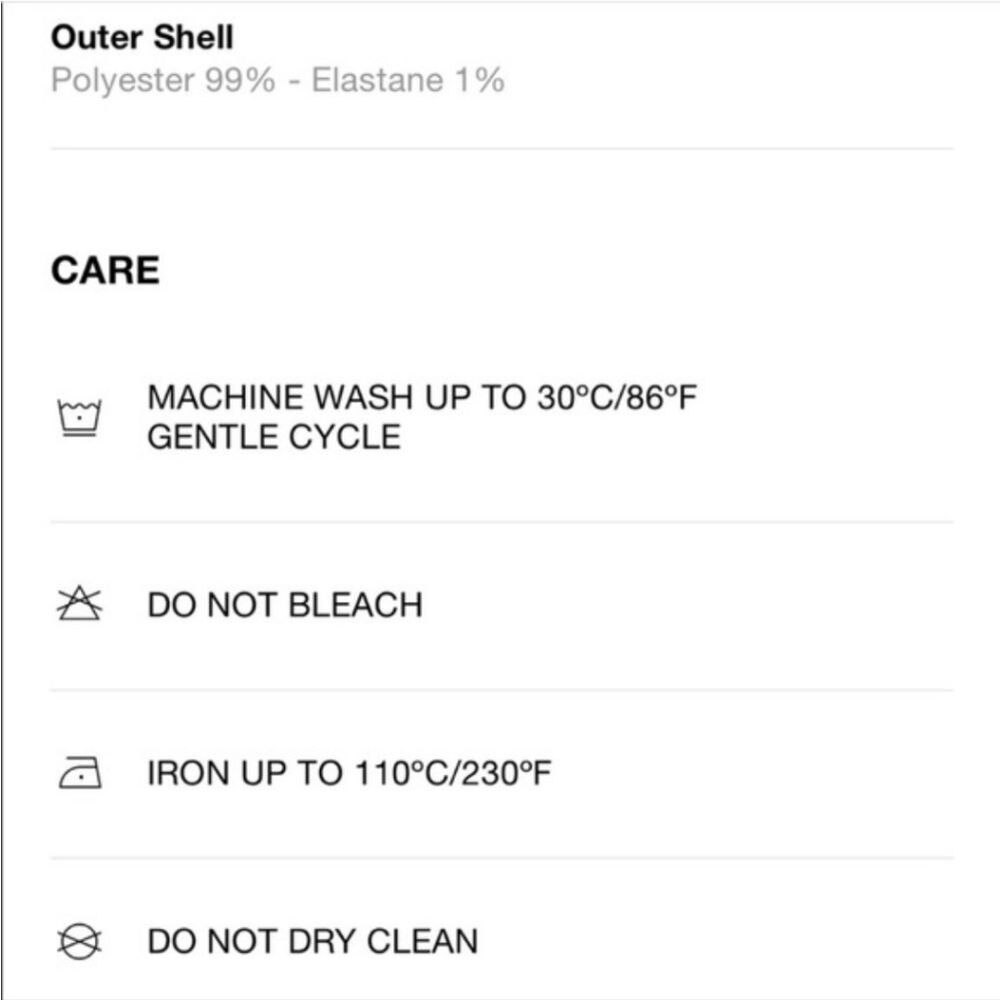Click the 1% elastane percentage
This screenshot has height=1000, width=1000.
point(480,81)
